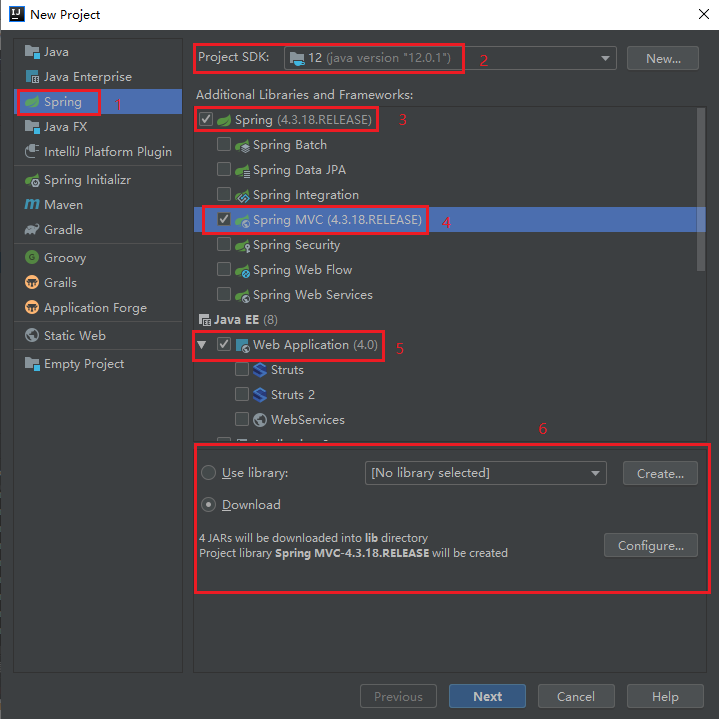Uncheck the Web Application (4.0) checkbox
Screen dimensions: 719x719
(224, 344)
